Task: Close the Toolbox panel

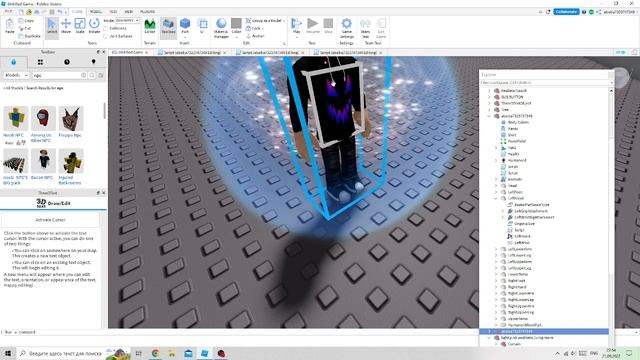Action: pos(103,52)
